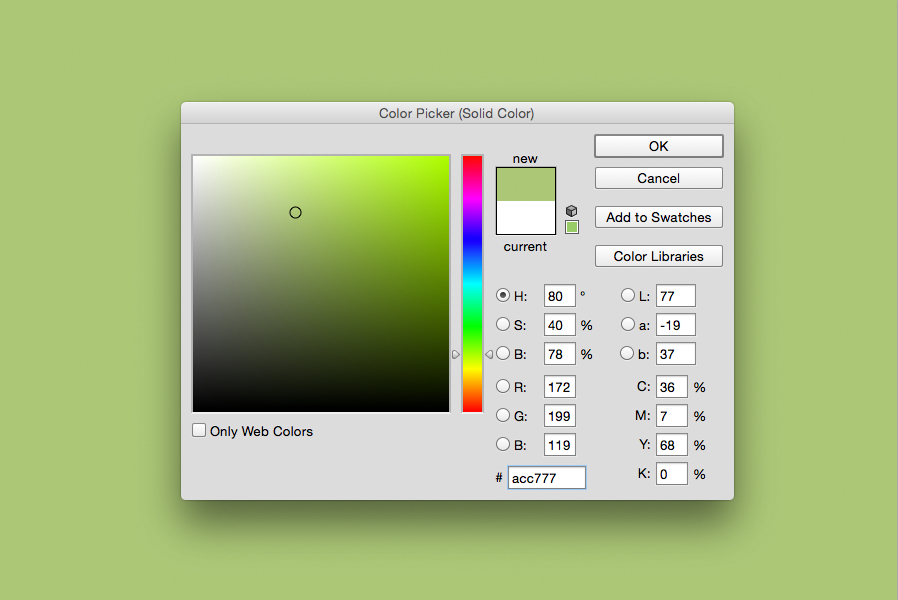Select the G (Green) radio button
This screenshot has width=898, height=600.
pyautogui.click(x=503, y=415)
